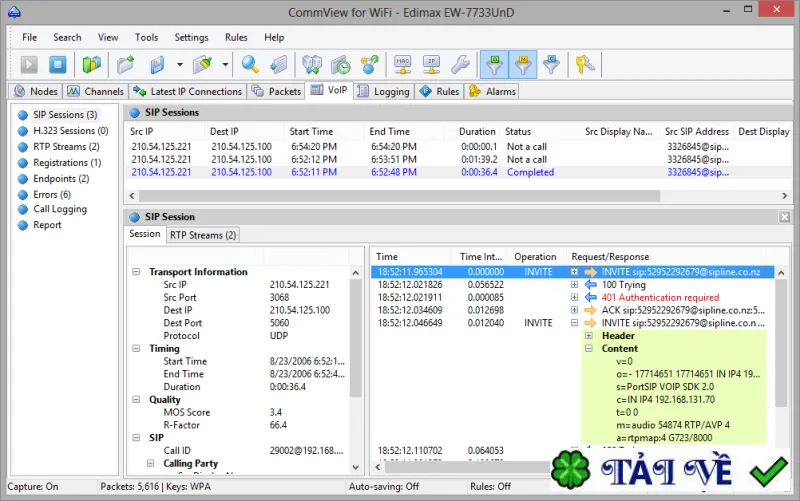800x501 pixels.
Task: Open the Clear button dropdown arrow
Action: coord(225,65)
